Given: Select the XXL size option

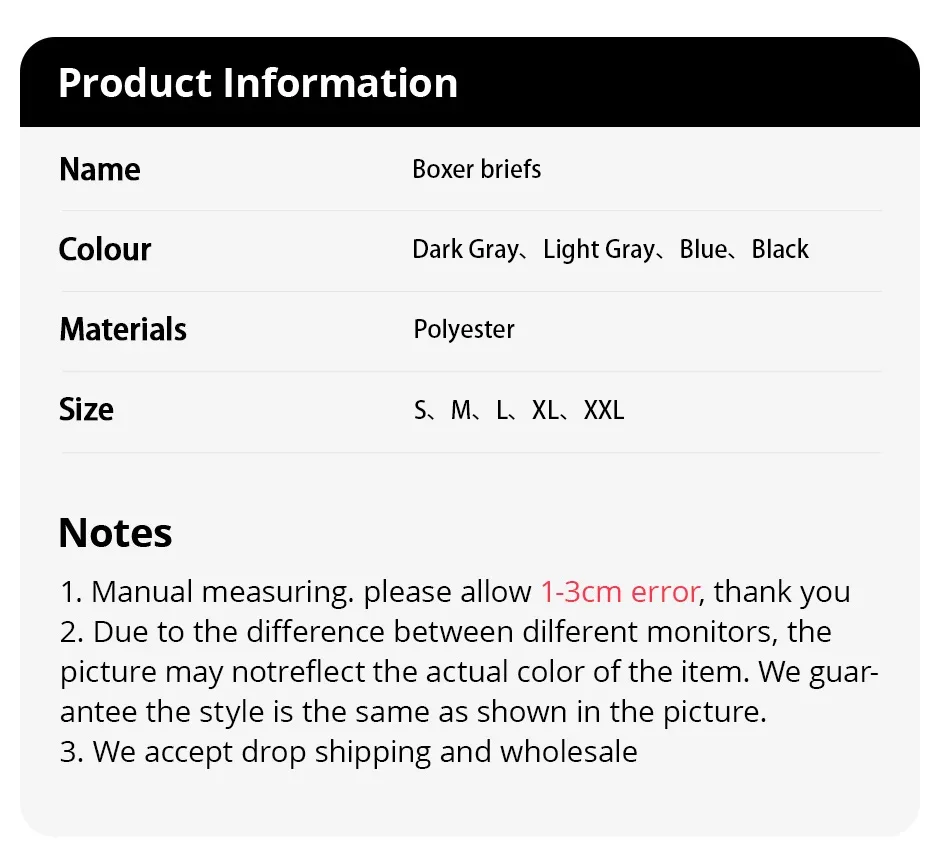Looking at the screenshot, I should point(603,410).
